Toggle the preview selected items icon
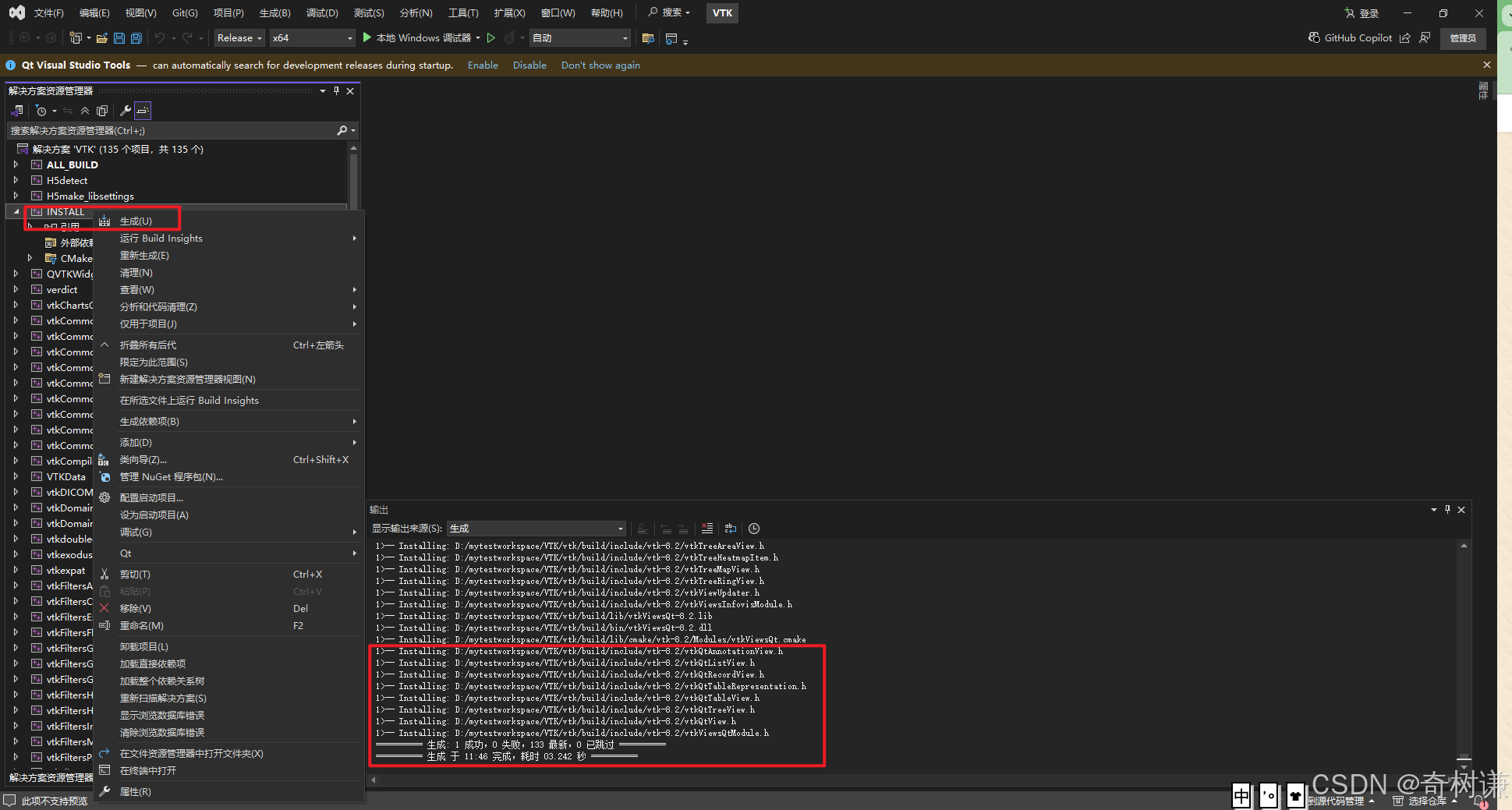This screenshot has height=810, width=1512. pyautogui.click(x=142, y=111)
